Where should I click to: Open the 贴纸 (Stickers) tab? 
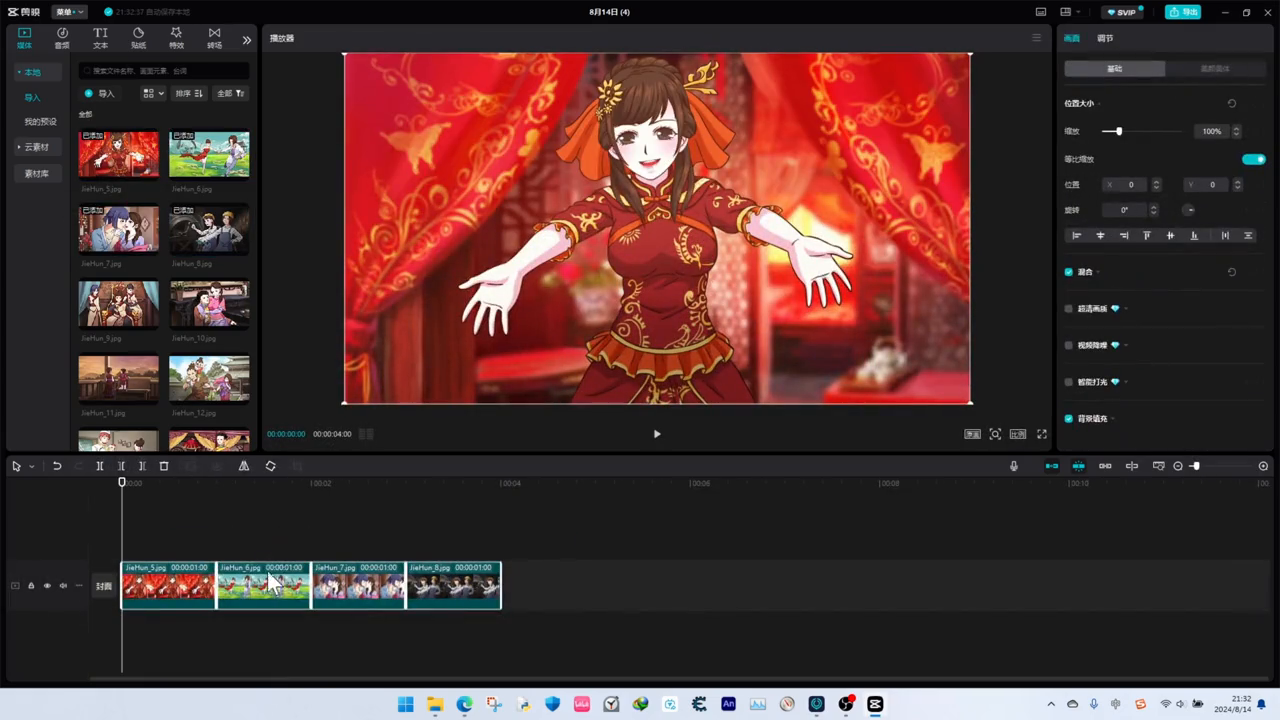[138, 38]
